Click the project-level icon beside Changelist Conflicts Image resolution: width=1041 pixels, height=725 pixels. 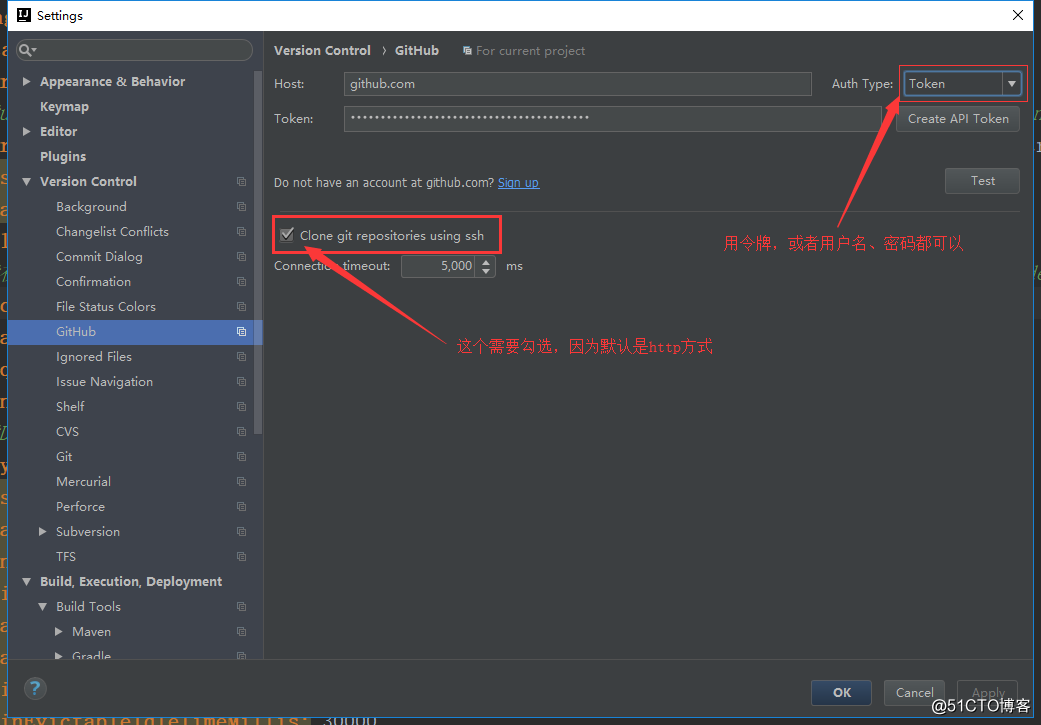[242, 232]
